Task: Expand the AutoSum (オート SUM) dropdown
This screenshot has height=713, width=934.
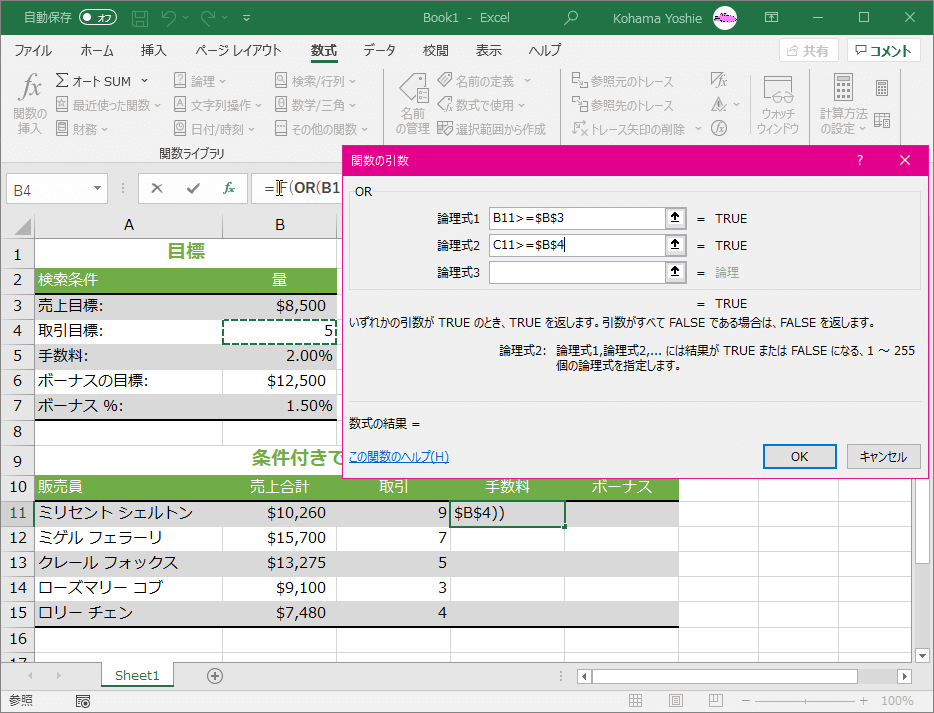Action: click(144, 81)
